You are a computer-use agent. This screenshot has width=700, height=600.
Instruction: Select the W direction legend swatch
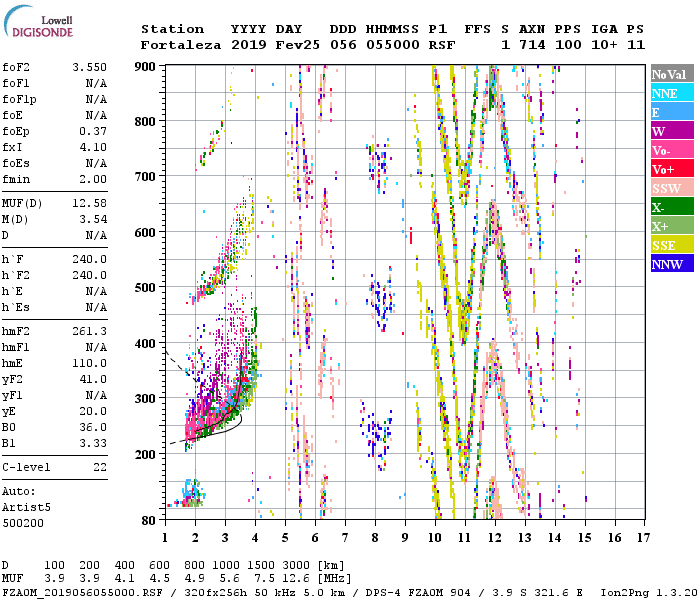tap(672, 131)
